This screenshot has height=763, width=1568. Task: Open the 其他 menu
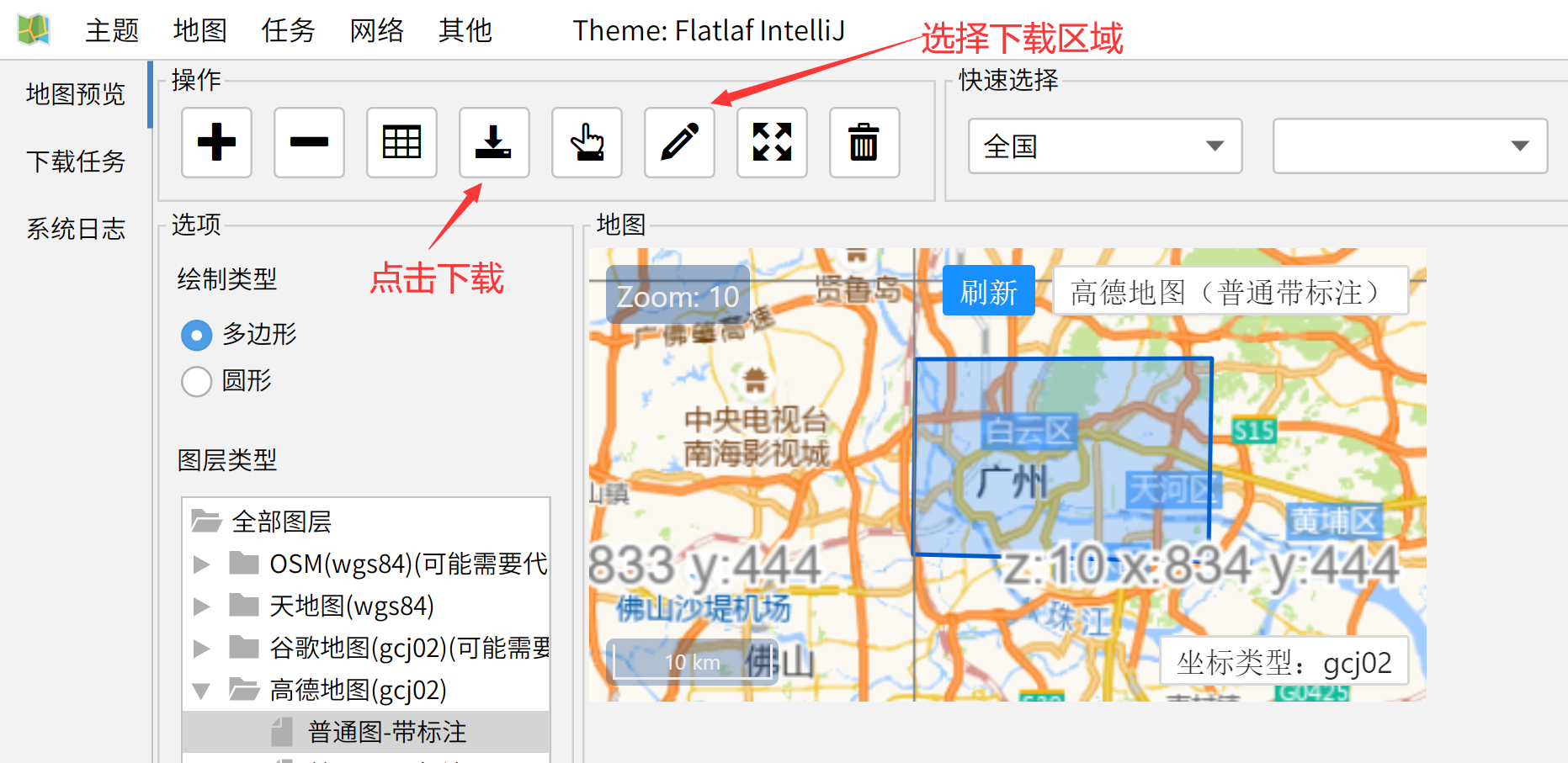coord(465,30)
